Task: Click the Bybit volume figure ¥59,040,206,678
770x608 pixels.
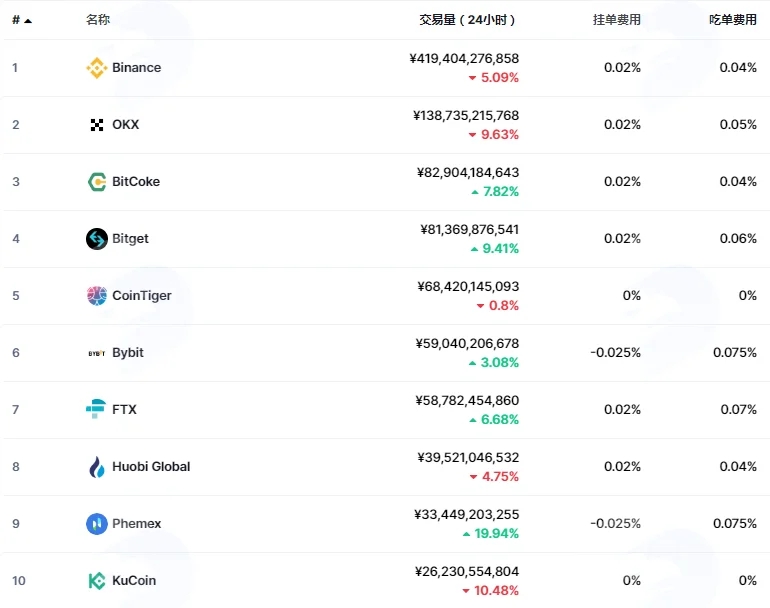Action: [467, 343]
